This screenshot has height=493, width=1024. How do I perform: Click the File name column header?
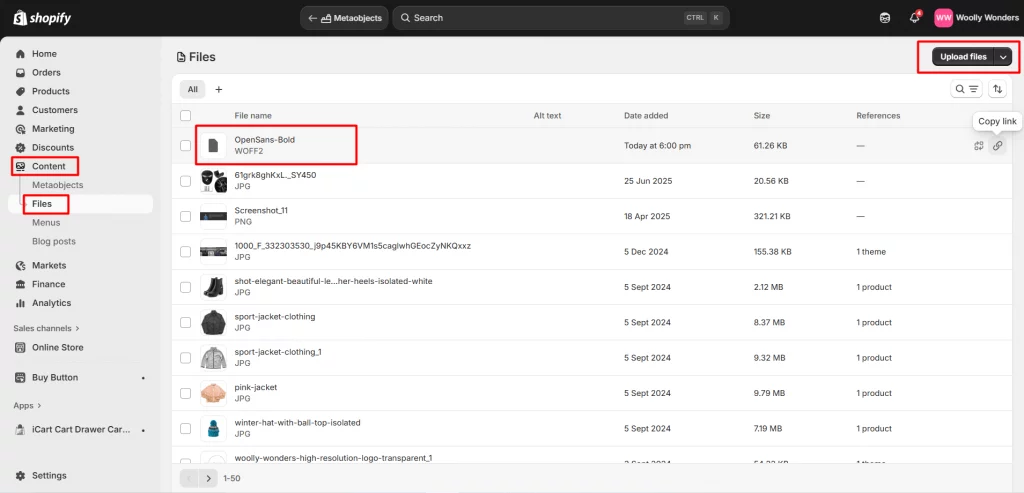click(253, 116)
